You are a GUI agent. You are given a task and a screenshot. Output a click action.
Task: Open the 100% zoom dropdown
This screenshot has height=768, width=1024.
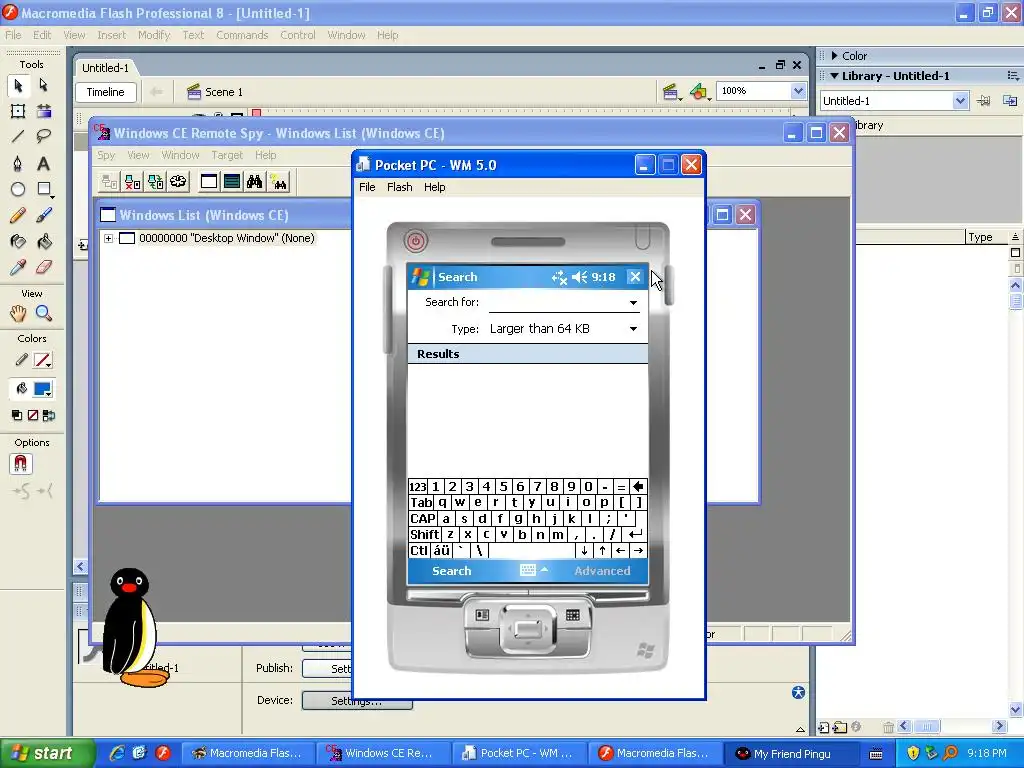point(798,91)
